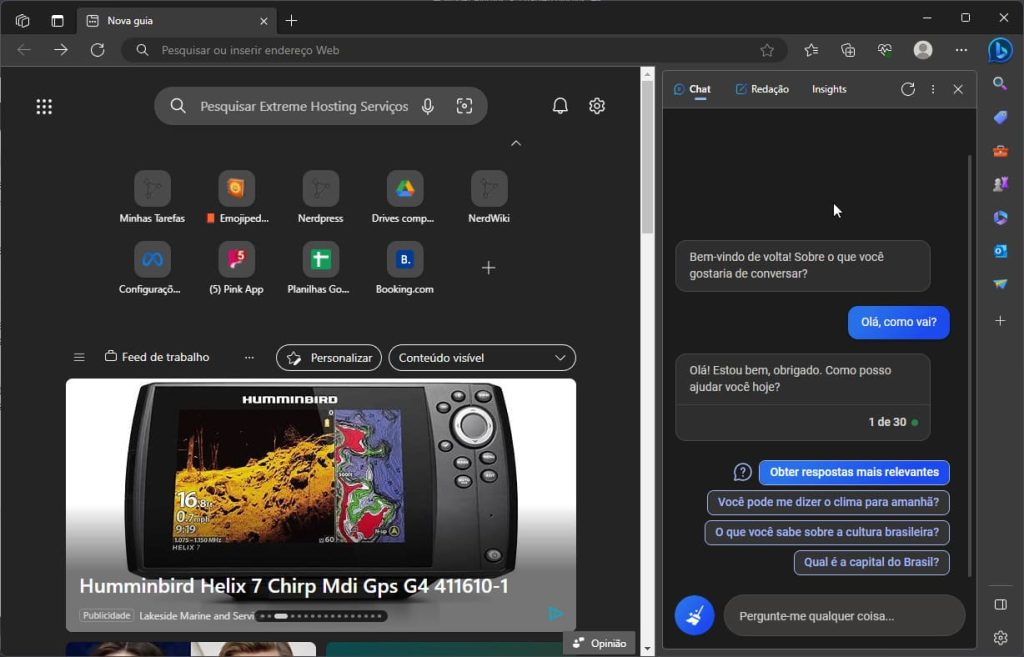
Task: Open the sidebar Outlook icon
Action: click(x=1000, y=251)
